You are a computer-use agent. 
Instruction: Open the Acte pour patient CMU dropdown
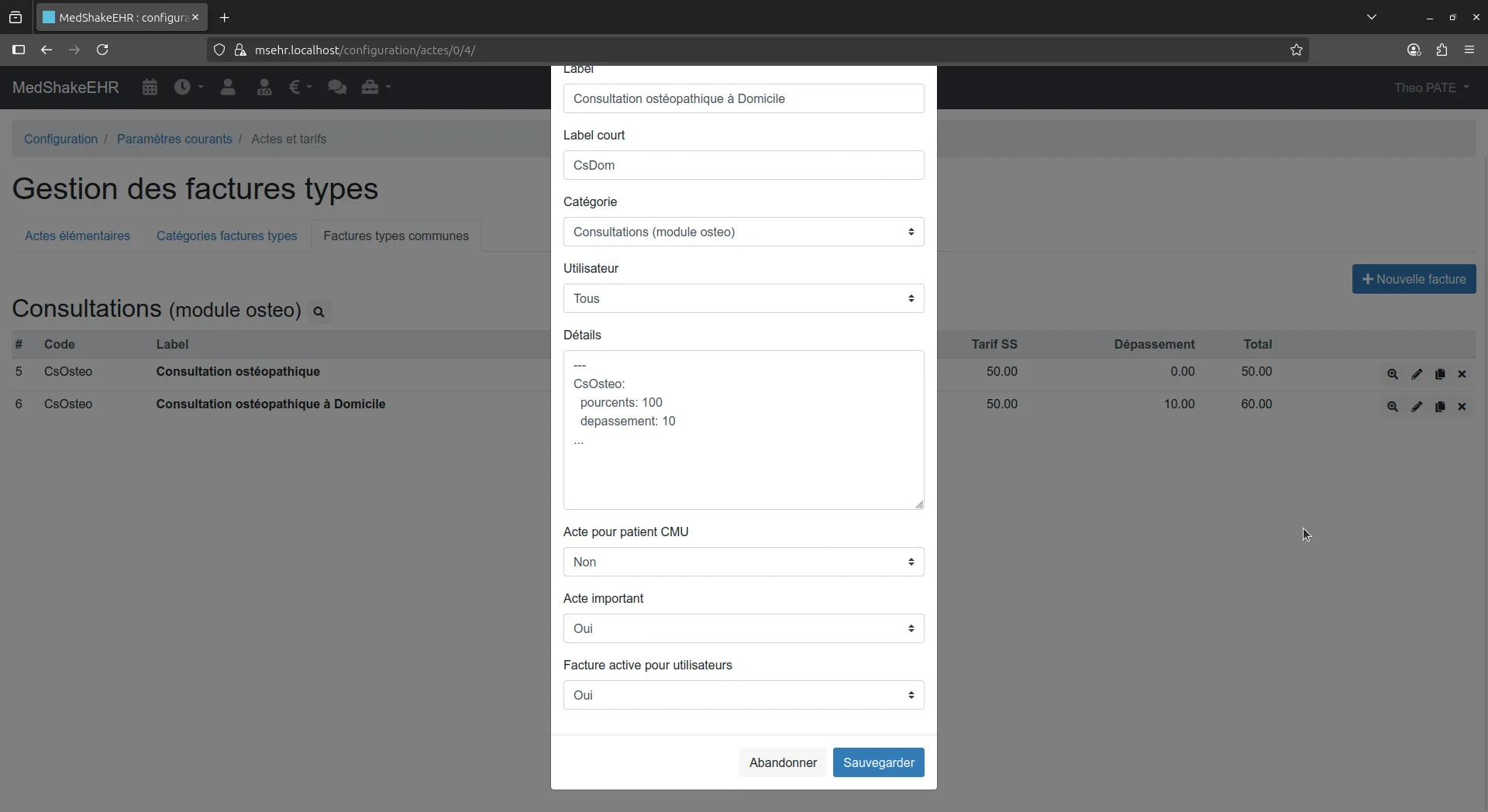pyautogui.click(x=743, y=562)
